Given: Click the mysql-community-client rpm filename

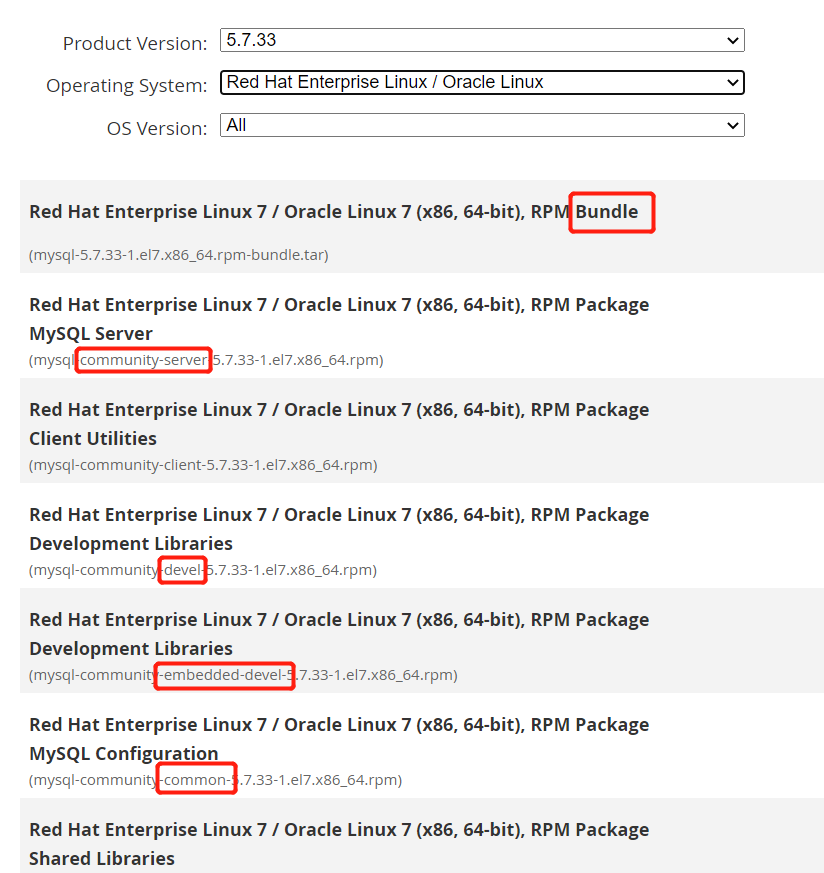Looking at the screenshot, I should coord(203,465).
